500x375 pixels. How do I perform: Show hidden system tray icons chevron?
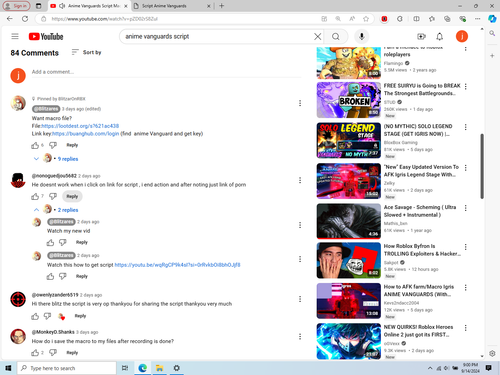pos(430,368)
